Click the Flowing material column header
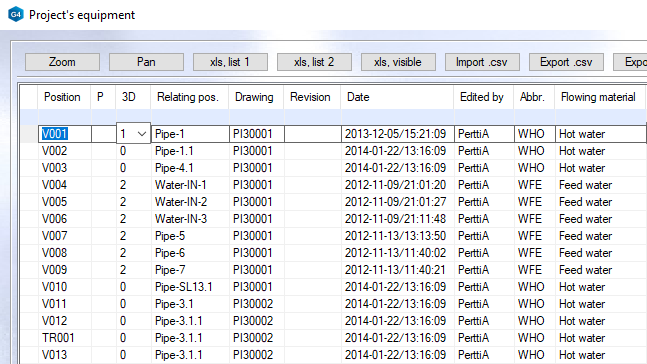This screenshot has width=647, height=364. tap(600, 97)
